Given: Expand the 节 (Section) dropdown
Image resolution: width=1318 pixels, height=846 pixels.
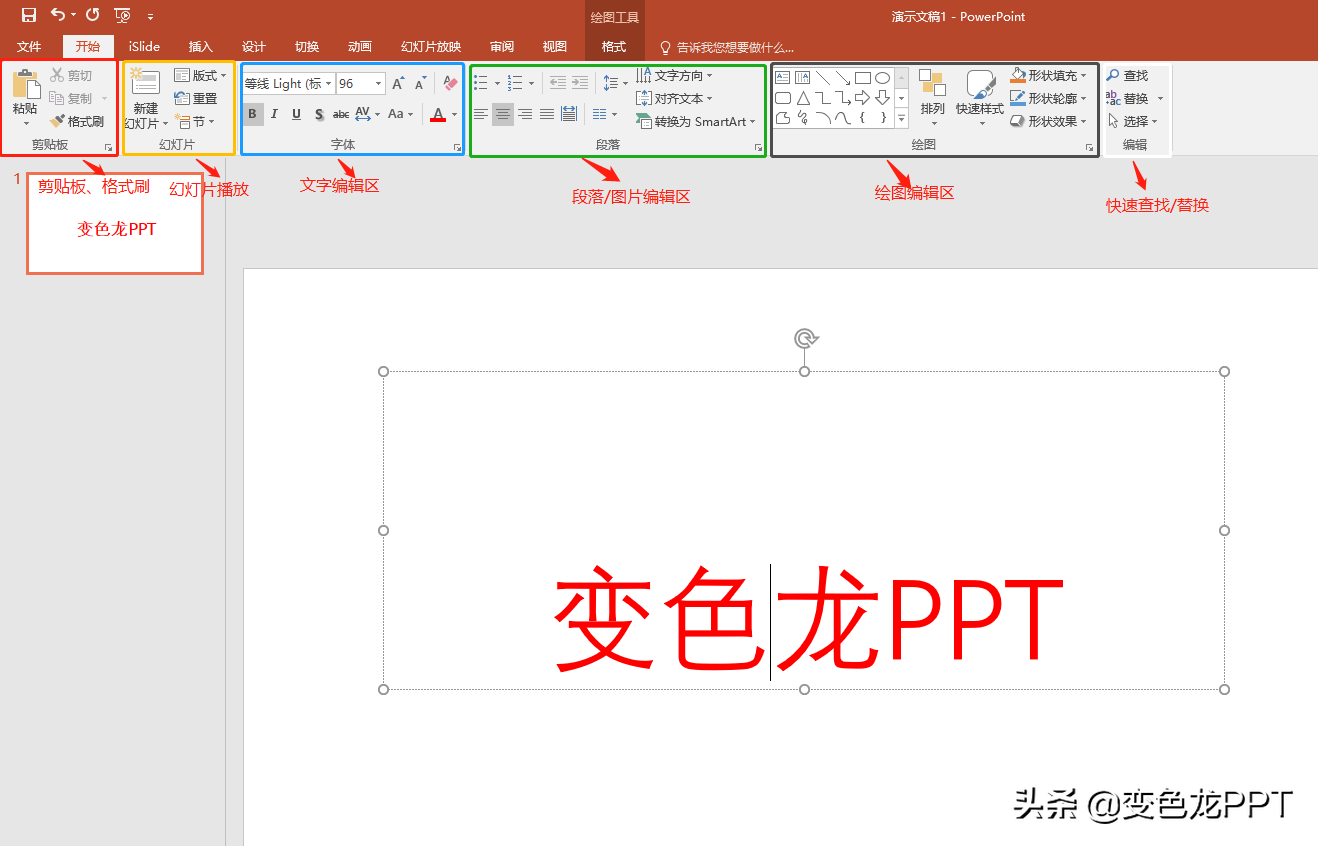Looking at the screenshot, I should (x=195, y=121).
